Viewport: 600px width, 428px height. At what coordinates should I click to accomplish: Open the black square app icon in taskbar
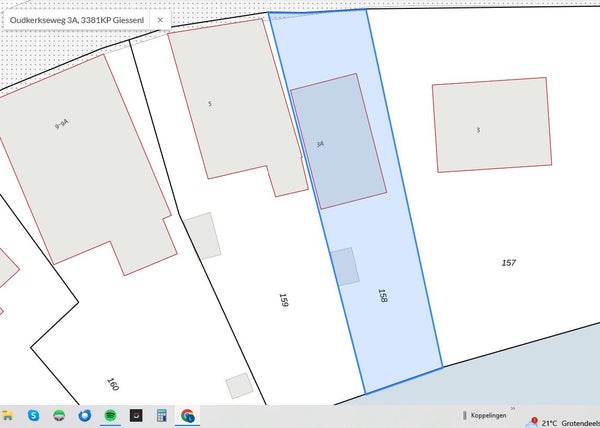136,415
